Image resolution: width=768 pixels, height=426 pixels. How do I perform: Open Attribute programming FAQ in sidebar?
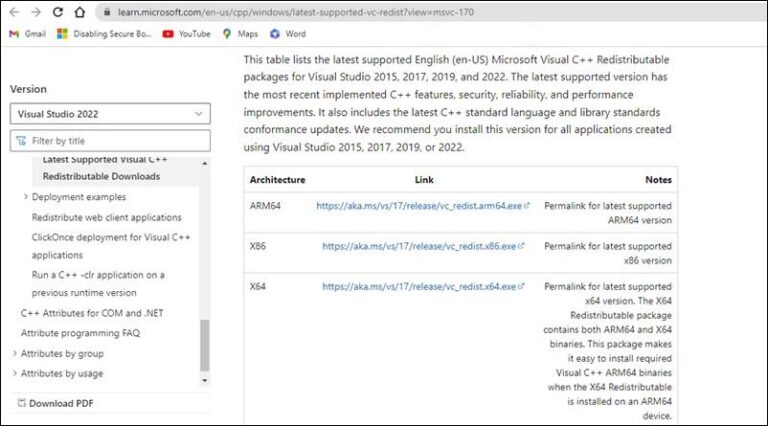(80, 333)
